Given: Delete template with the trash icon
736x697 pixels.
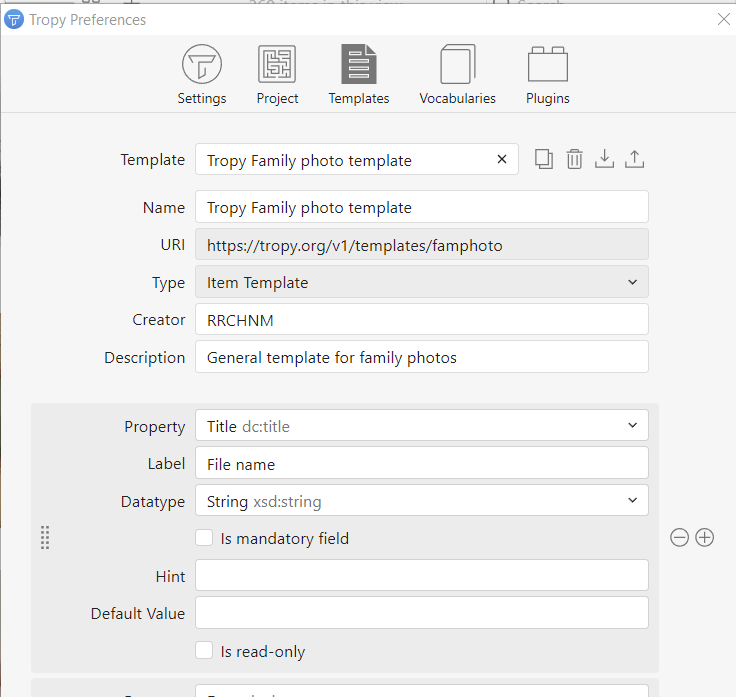Looking at the screenshot, I should click(574, 159).
